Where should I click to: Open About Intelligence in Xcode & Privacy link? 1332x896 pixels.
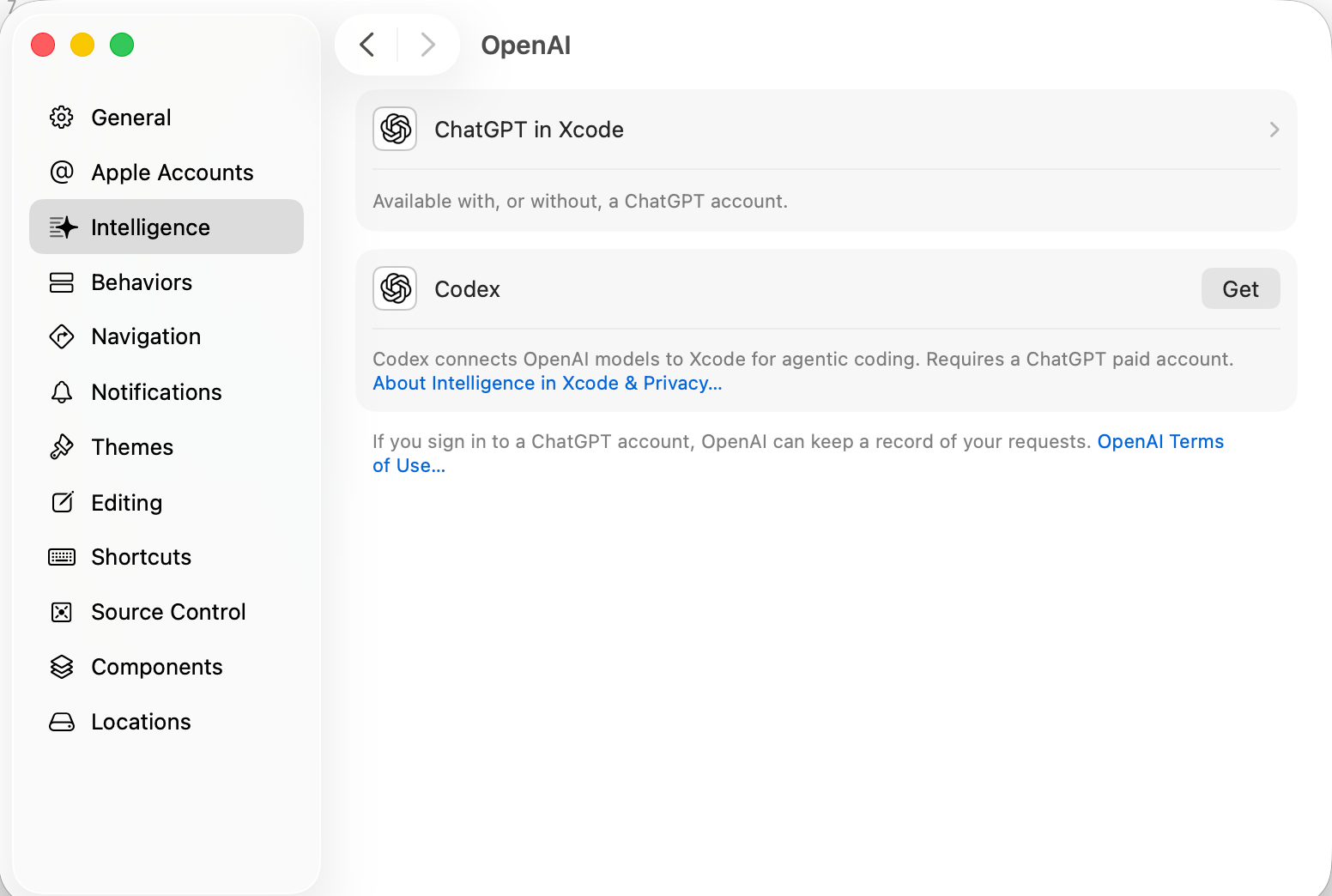pyautogui.click(x=547, y=384)
